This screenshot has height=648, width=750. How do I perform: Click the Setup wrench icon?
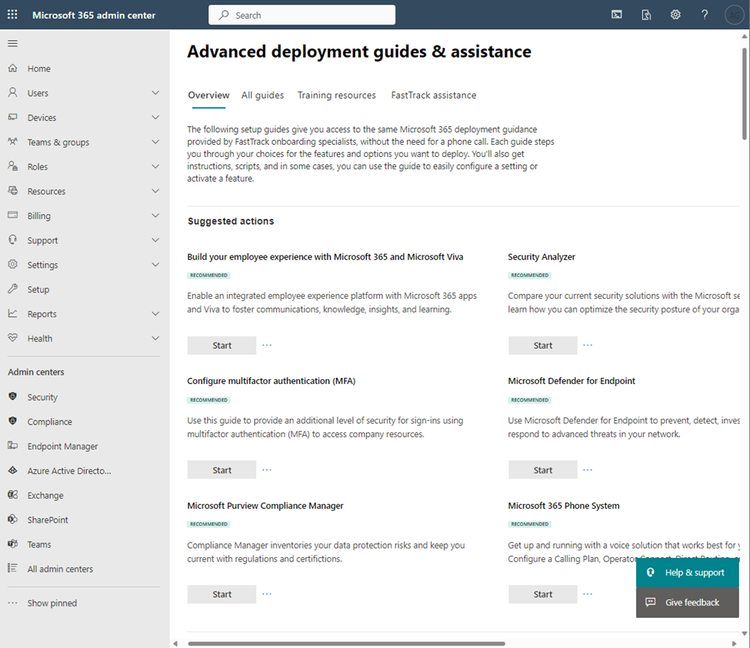pos(13,289)
